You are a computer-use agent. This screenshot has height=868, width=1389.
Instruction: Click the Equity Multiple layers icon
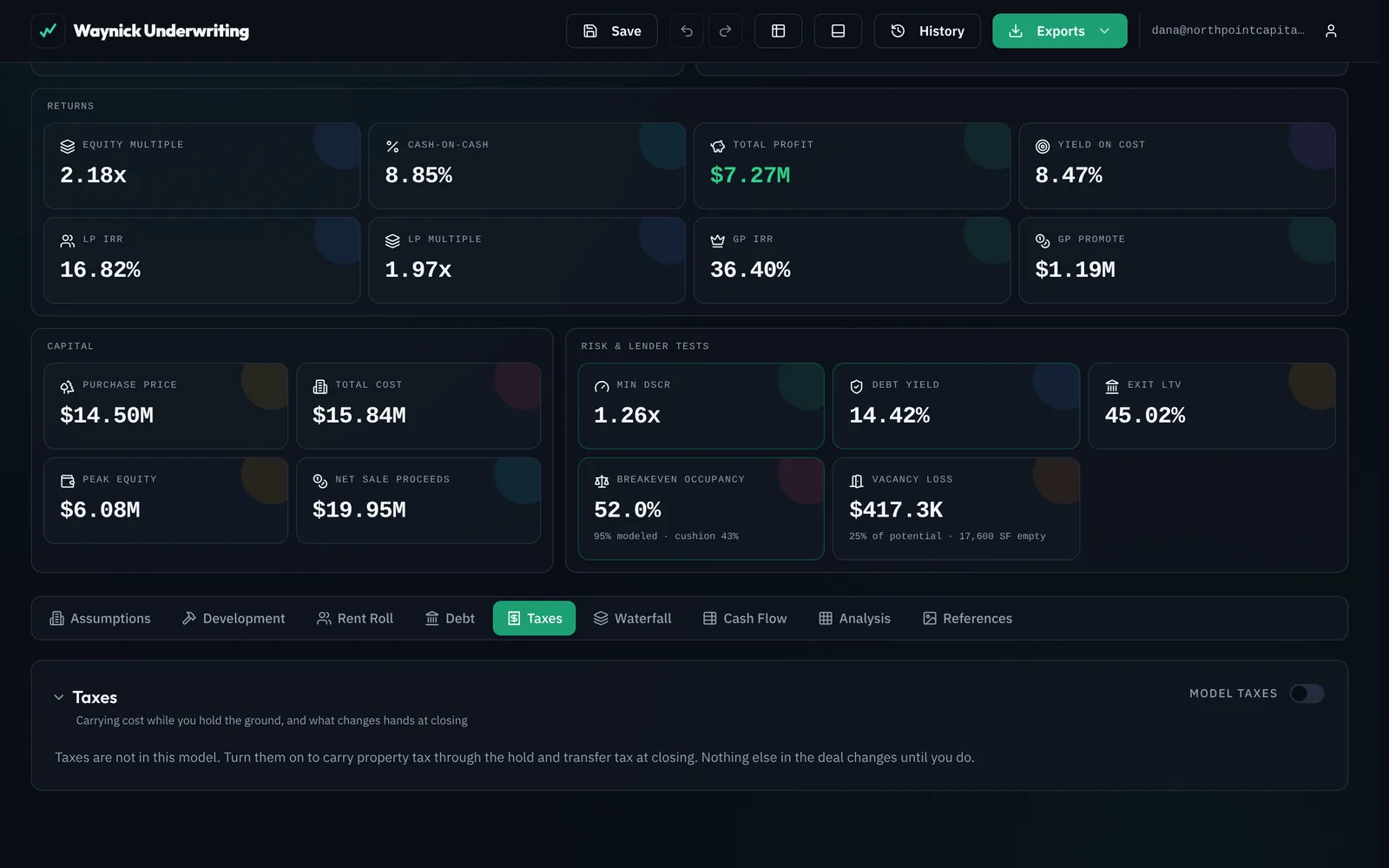(x=68, y=147)
